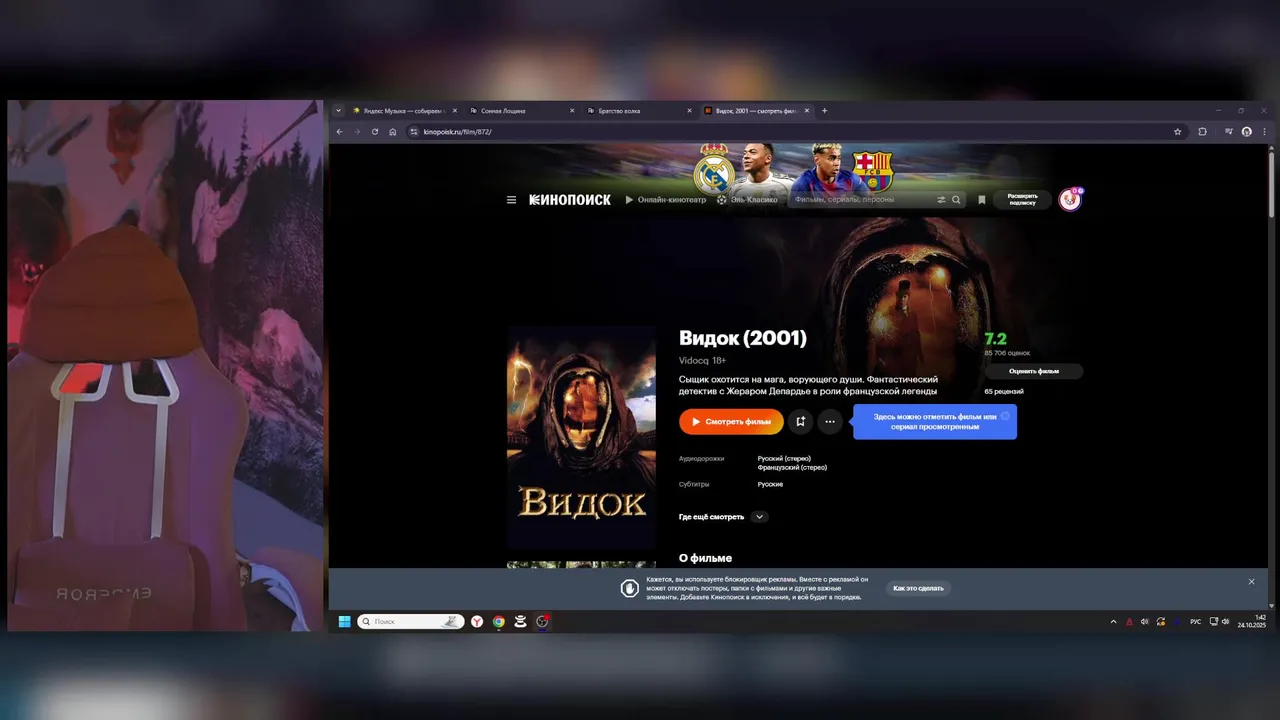Open the volume icon in system tray
1280x720 pixels.
[1226, 622]
